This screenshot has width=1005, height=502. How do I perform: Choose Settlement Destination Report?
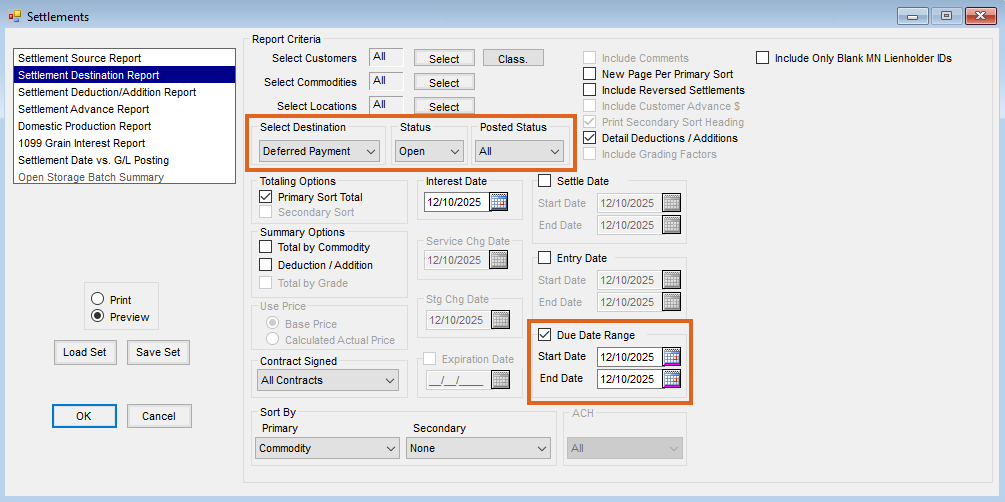tap(124, 75)
